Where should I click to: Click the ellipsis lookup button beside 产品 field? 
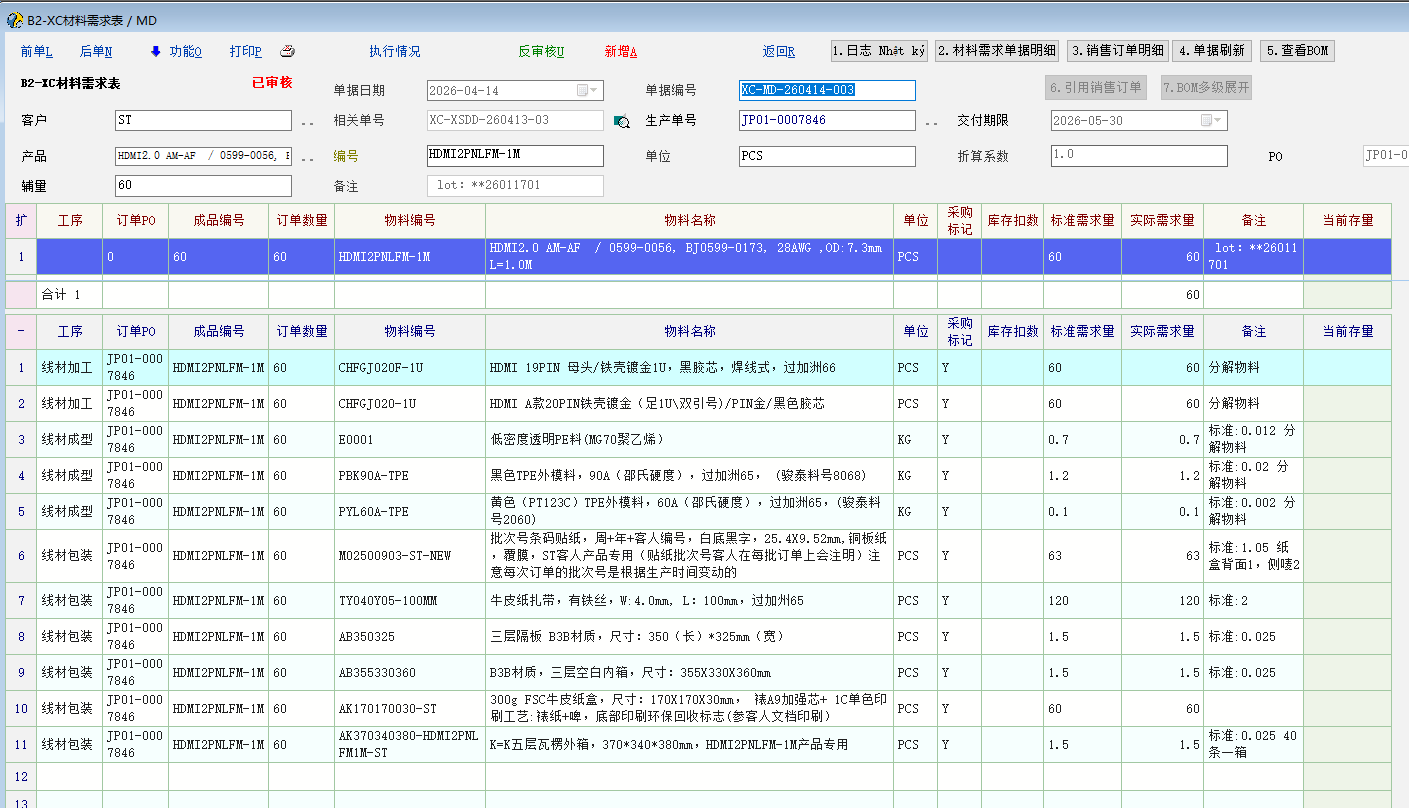coord(308,157)
